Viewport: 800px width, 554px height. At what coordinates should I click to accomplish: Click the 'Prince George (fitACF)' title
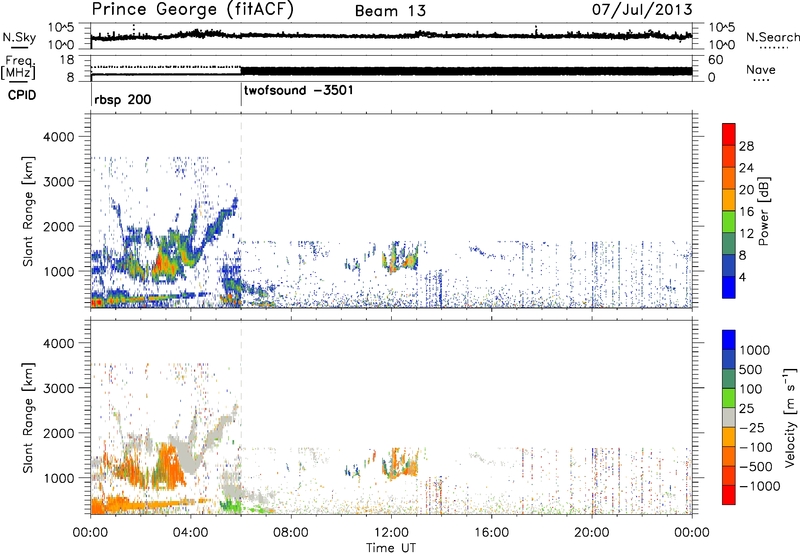pyautogui.click(x=193, y=10)
